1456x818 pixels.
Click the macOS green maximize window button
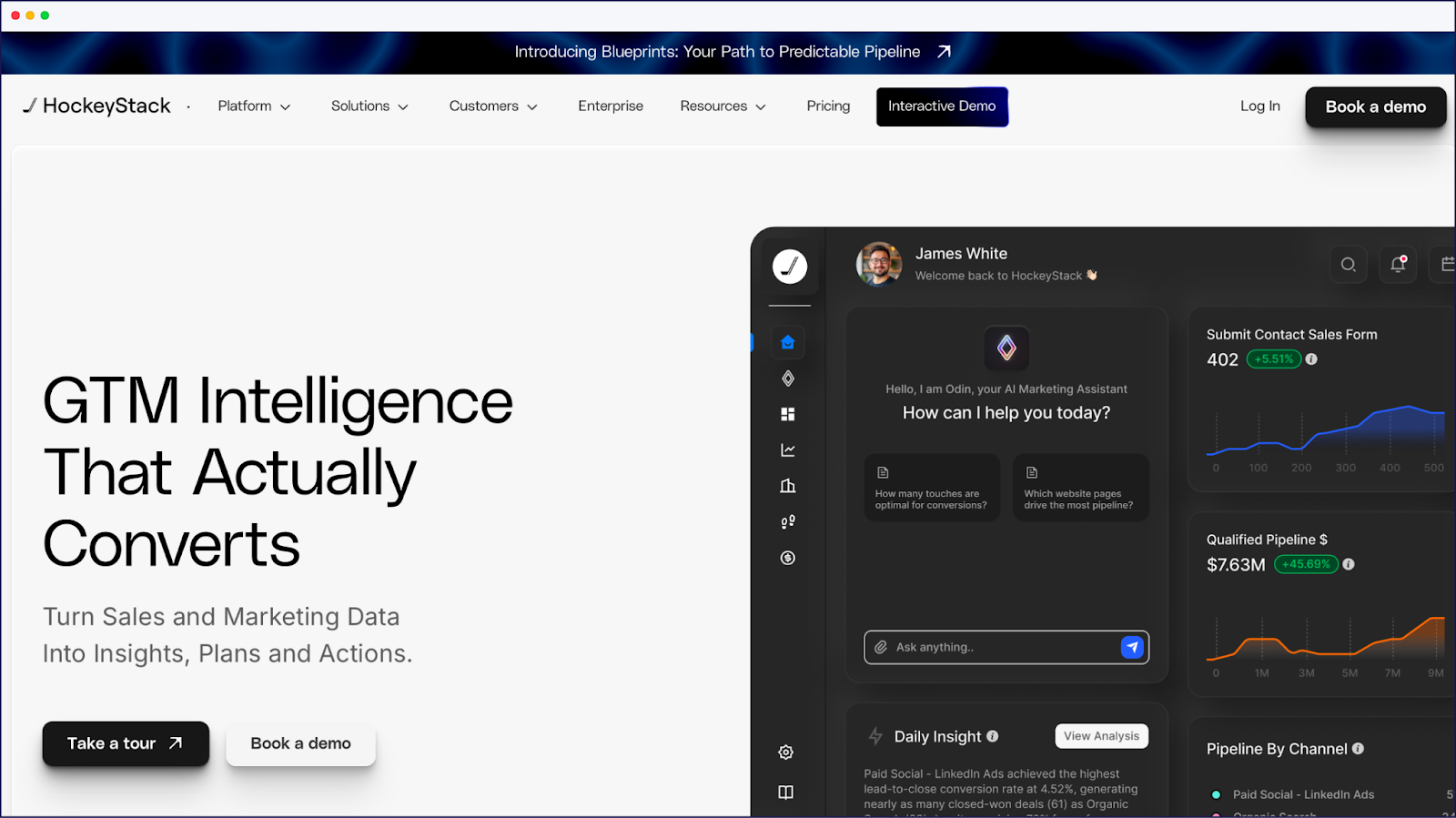pos(45,15)
